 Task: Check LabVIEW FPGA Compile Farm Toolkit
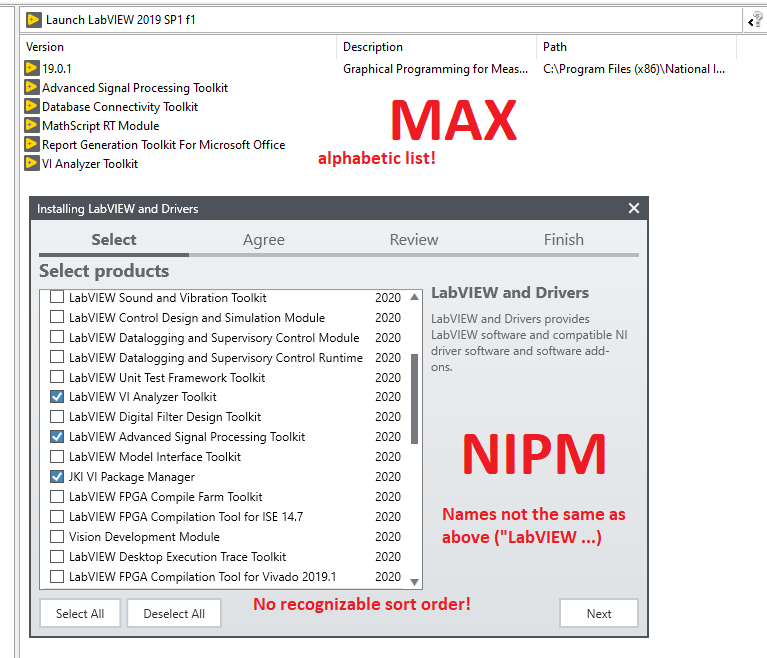[57, 497]
